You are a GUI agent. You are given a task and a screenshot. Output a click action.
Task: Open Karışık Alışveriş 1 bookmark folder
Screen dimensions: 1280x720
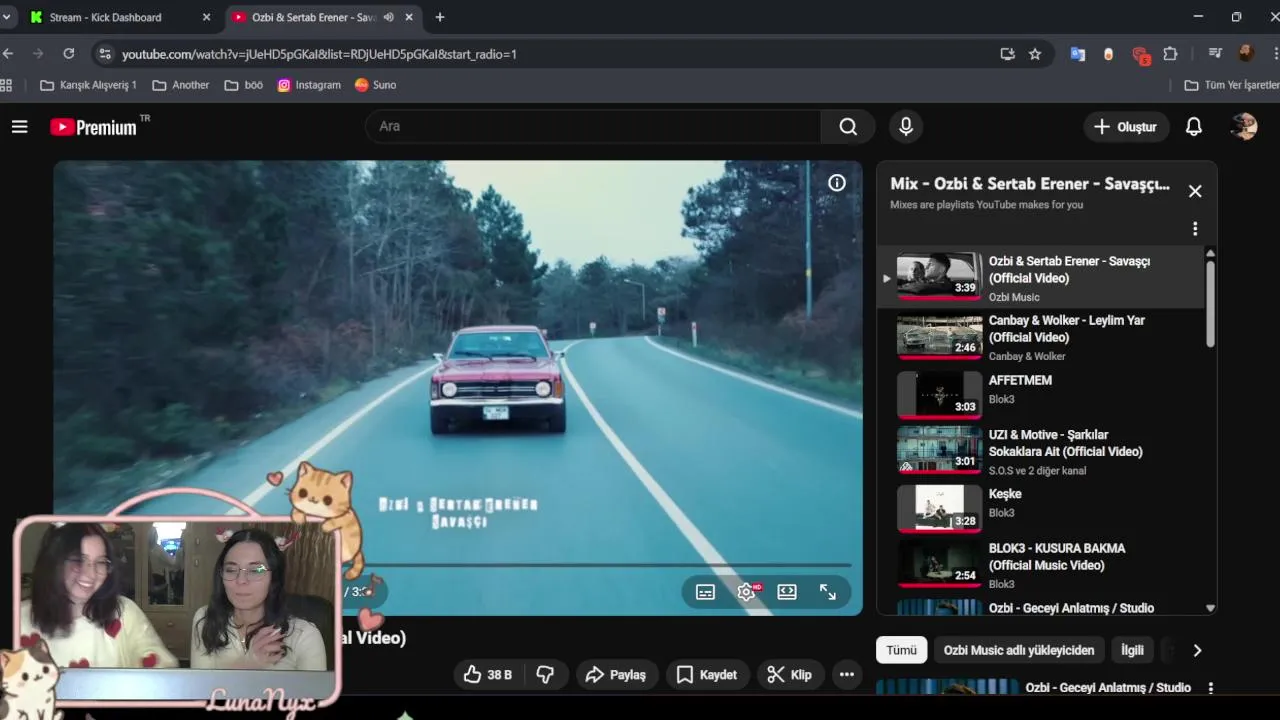88,85
